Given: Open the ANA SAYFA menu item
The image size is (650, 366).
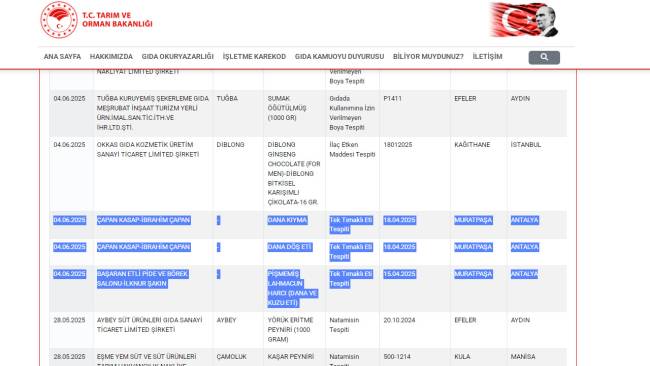Looking at the screenshot, I should tap(62, 56).
